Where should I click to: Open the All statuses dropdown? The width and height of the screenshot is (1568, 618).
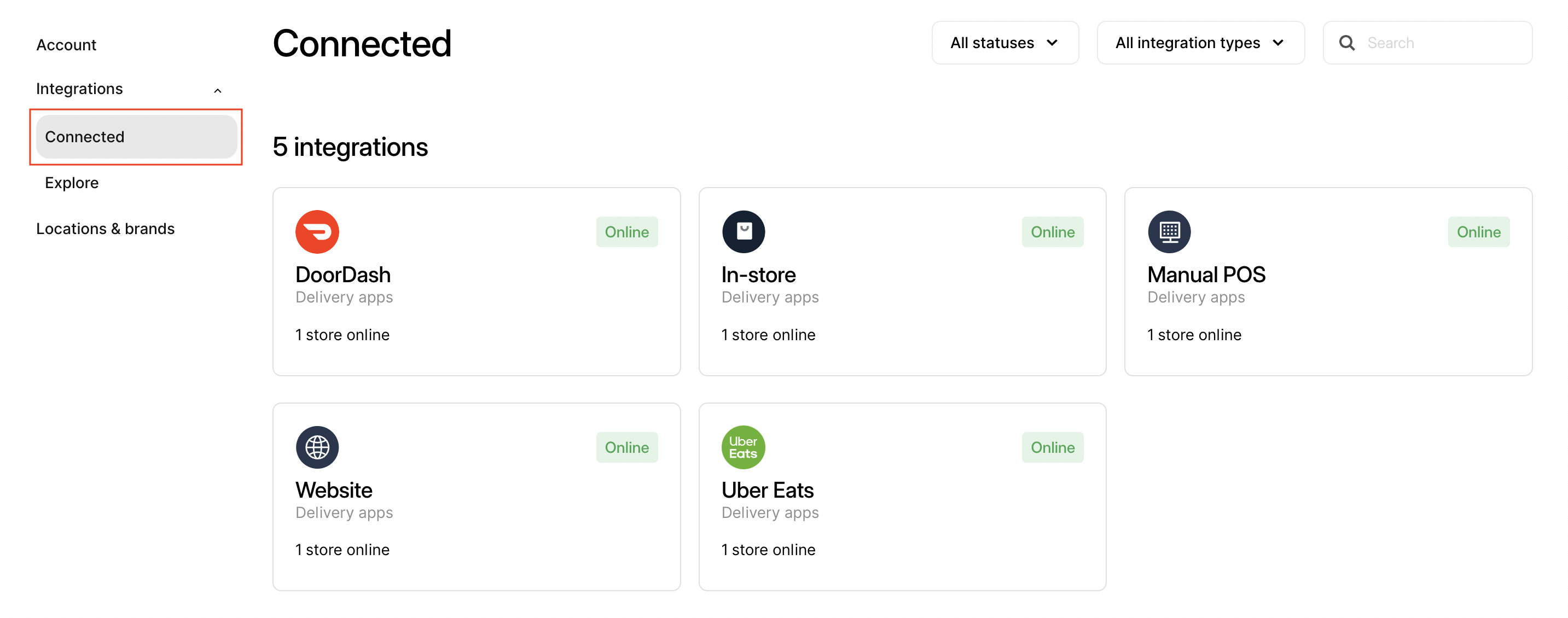[1004, 43]
